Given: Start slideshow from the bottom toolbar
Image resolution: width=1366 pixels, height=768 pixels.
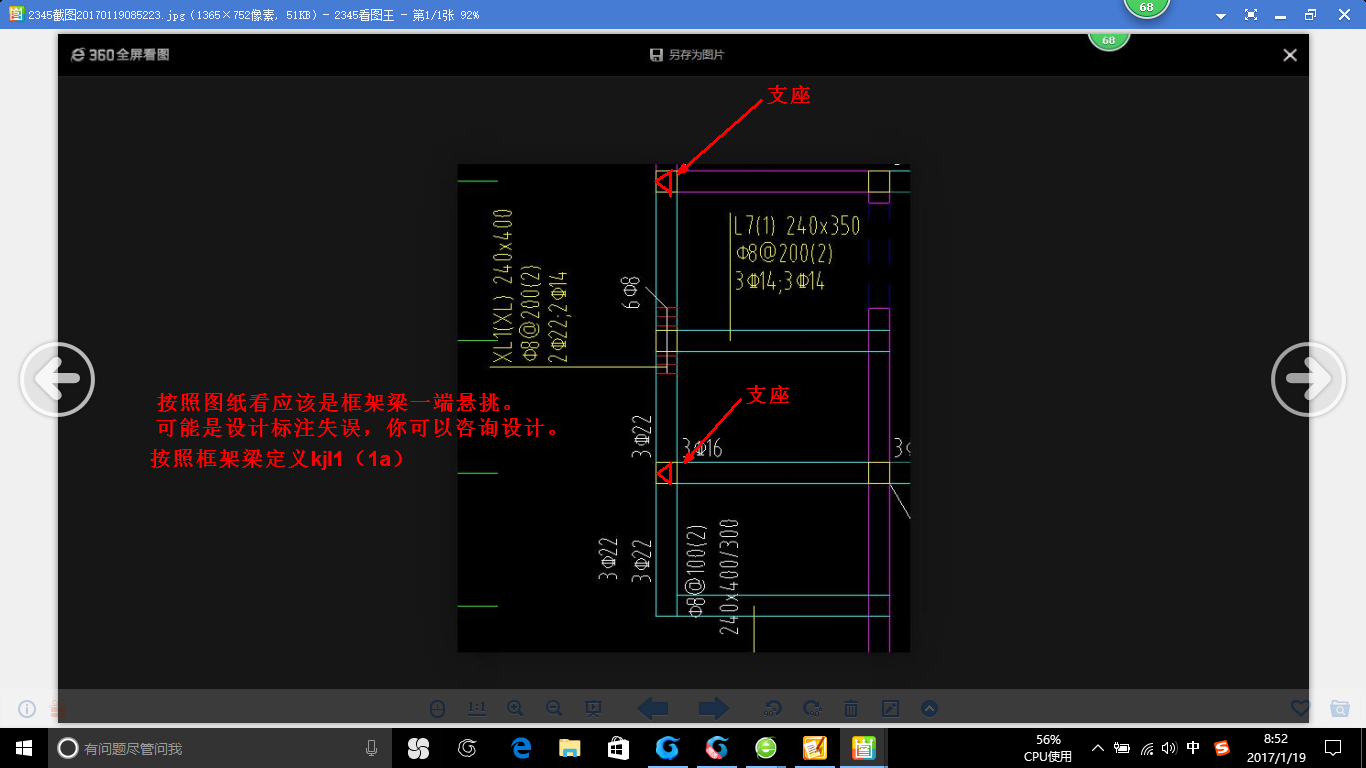Looking at the screenshot, I should [593, 709].
